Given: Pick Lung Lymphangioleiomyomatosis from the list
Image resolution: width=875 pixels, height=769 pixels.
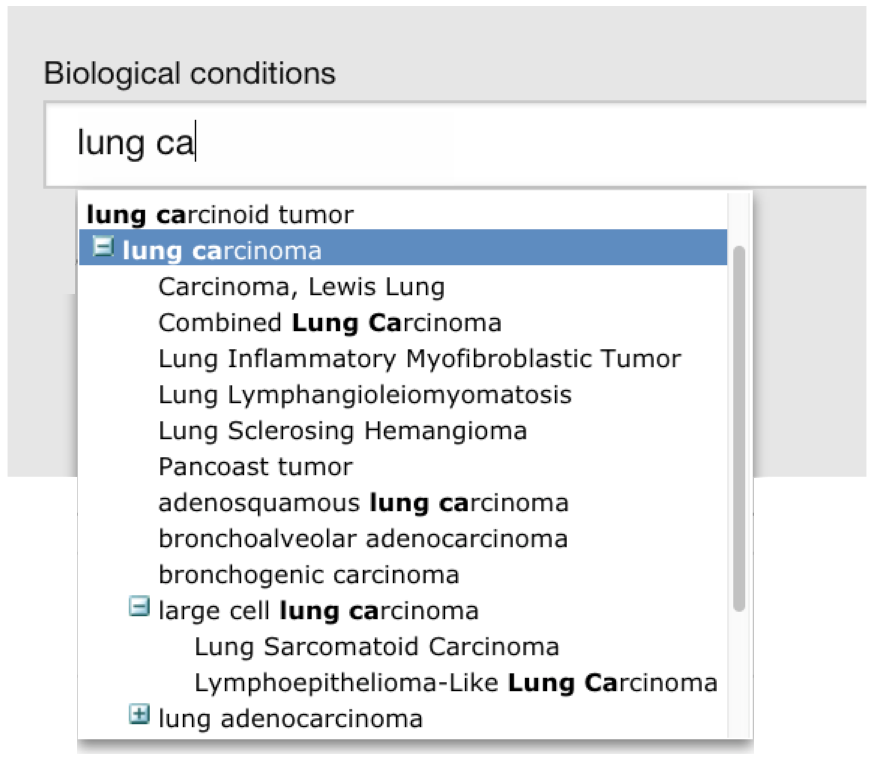Looking at the screenshot, I should (x=364, y=395).
